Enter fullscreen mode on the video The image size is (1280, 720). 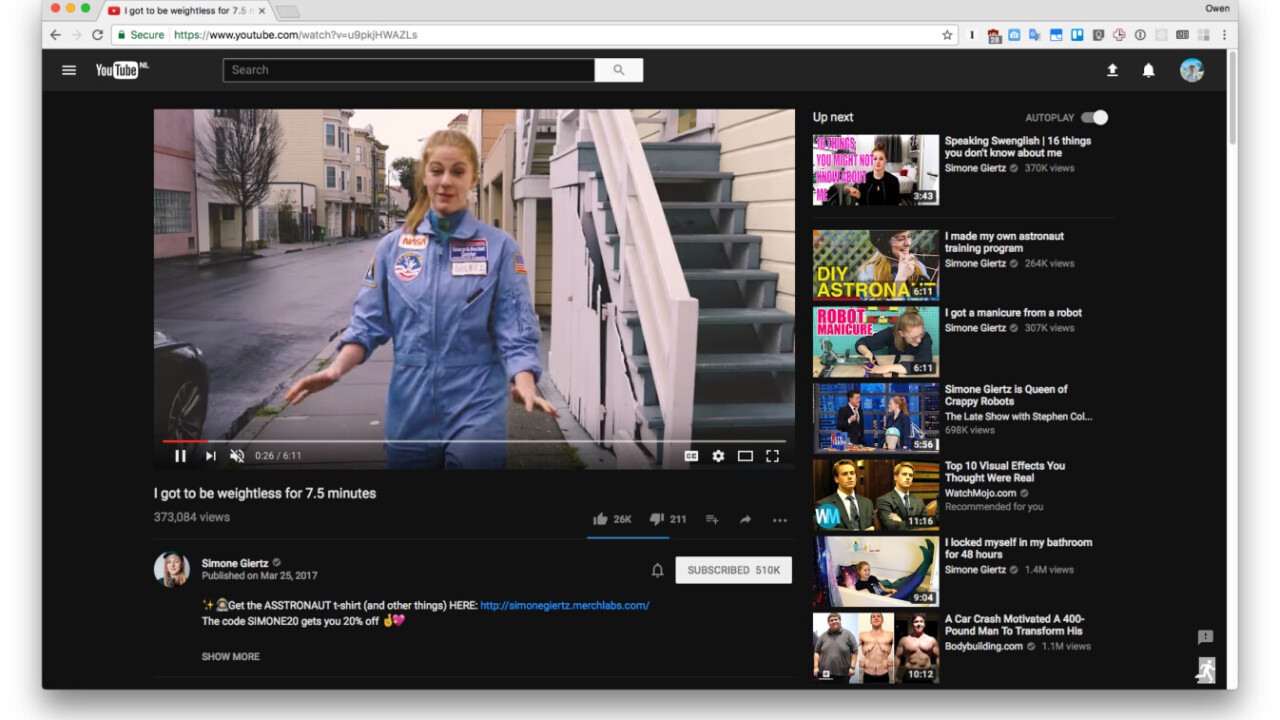pyautogui.click(x=772, y=456)
